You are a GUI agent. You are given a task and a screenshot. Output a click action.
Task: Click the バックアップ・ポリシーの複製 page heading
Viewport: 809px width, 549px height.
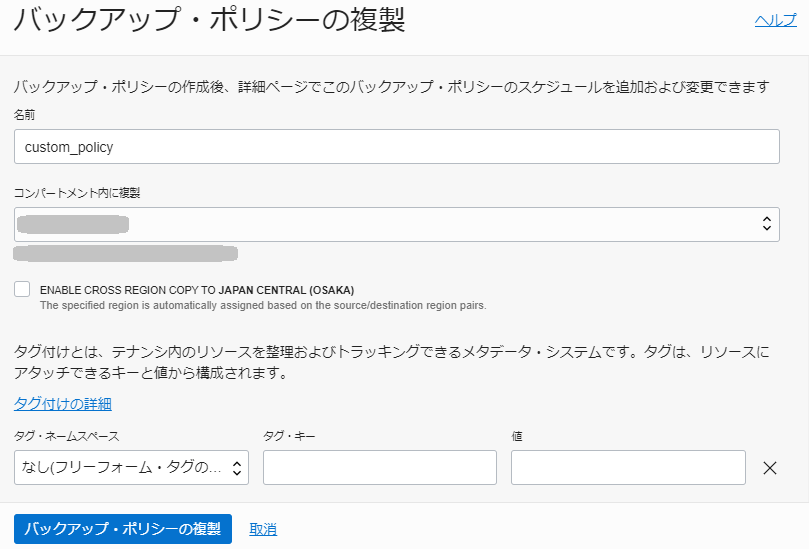tap(209, 20)
